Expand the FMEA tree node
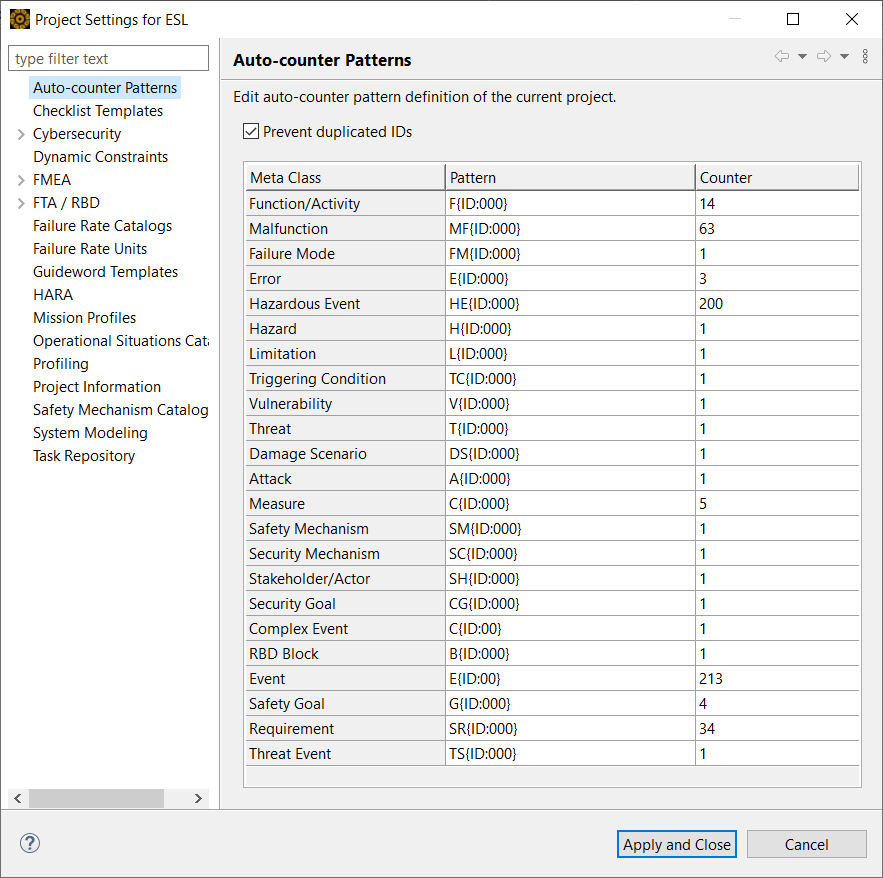Image resolution: width=883 pixels, height=878 pixels. coord(21,180)
